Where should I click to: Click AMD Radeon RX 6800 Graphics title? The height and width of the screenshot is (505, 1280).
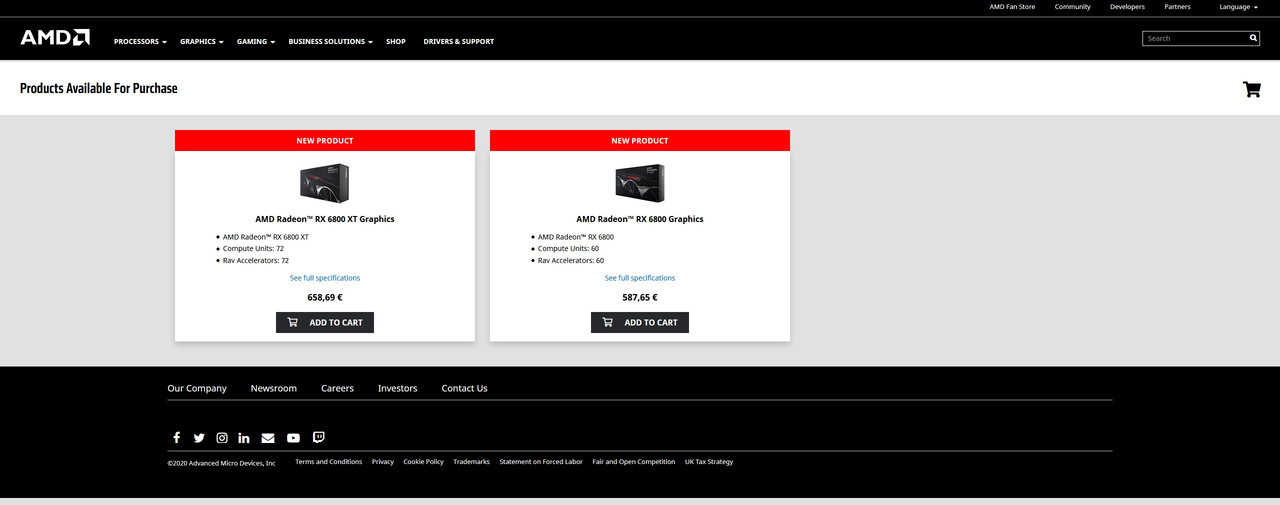point(640,219)
